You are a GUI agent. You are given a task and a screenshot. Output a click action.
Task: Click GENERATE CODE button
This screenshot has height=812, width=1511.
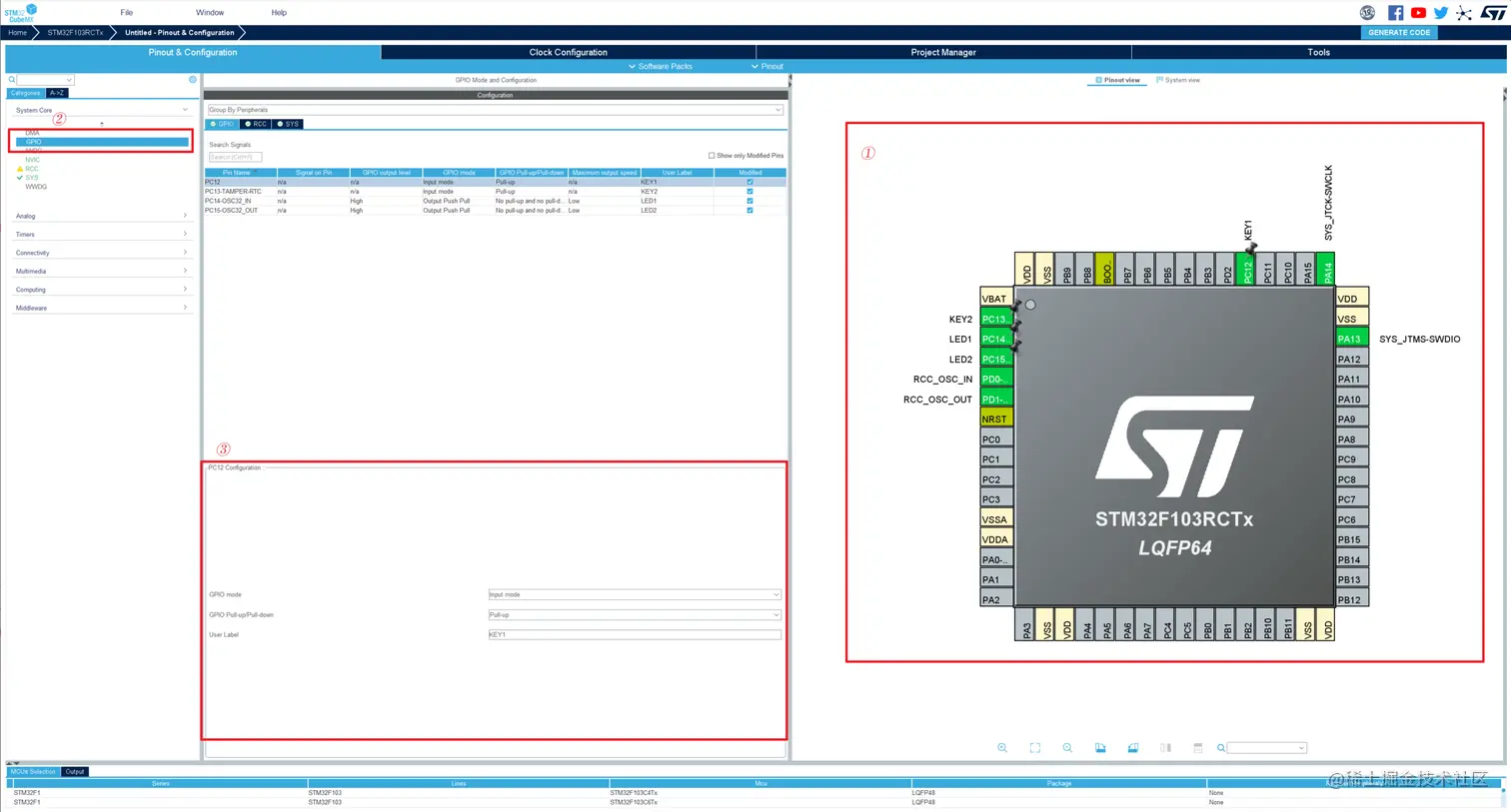click(x=1399, y=32)
